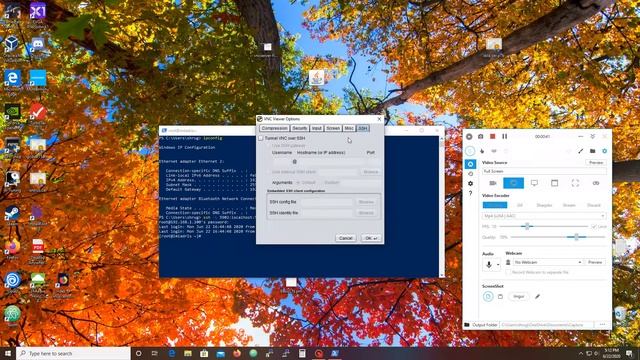Switch to Input tab in VNC options
The image size is (640, 360).
pos(316,128)
